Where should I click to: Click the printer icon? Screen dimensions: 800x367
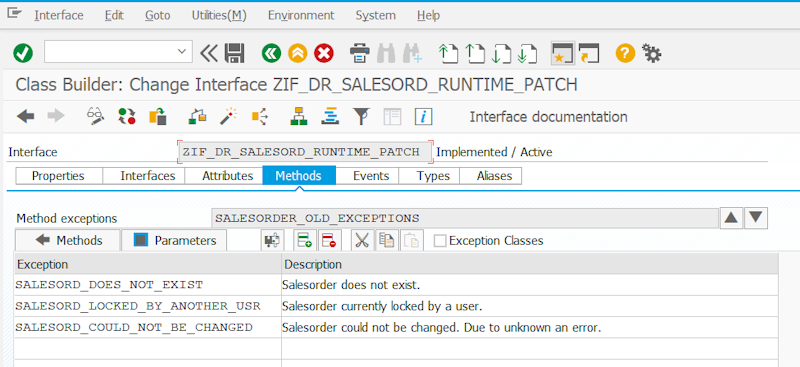click(x=360, y=53)
